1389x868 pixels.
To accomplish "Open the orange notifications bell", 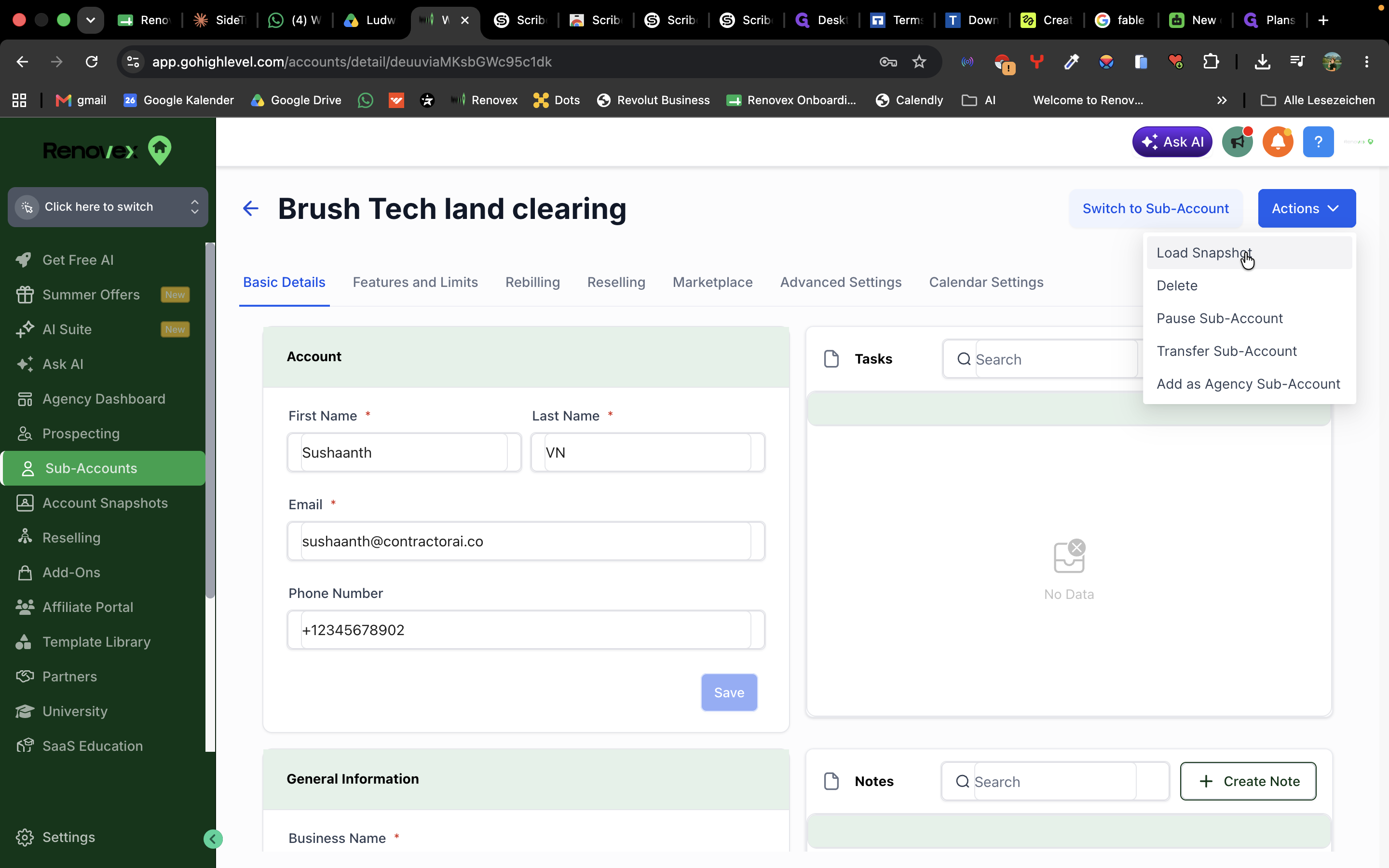I will pyautogui.click(x=1278, y=142).
